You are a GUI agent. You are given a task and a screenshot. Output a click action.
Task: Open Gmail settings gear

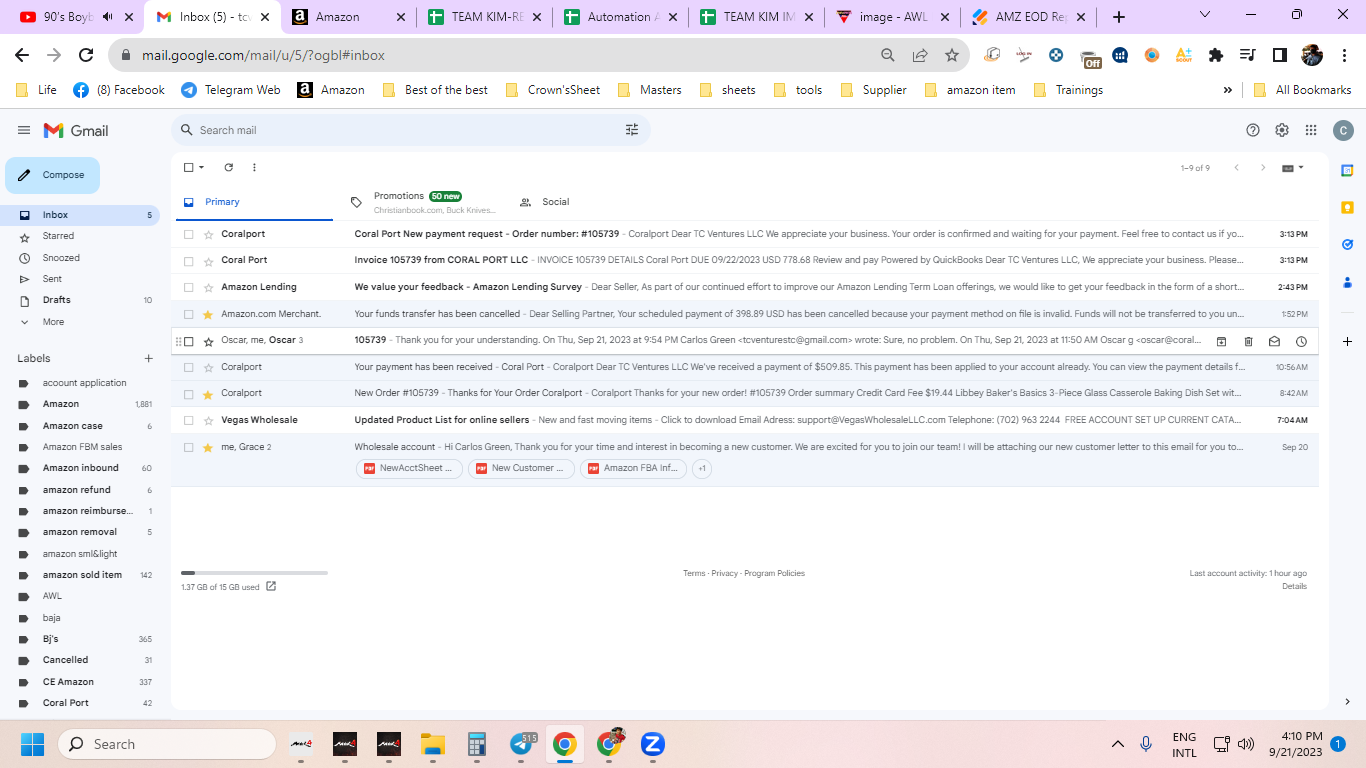[1282, 130]
